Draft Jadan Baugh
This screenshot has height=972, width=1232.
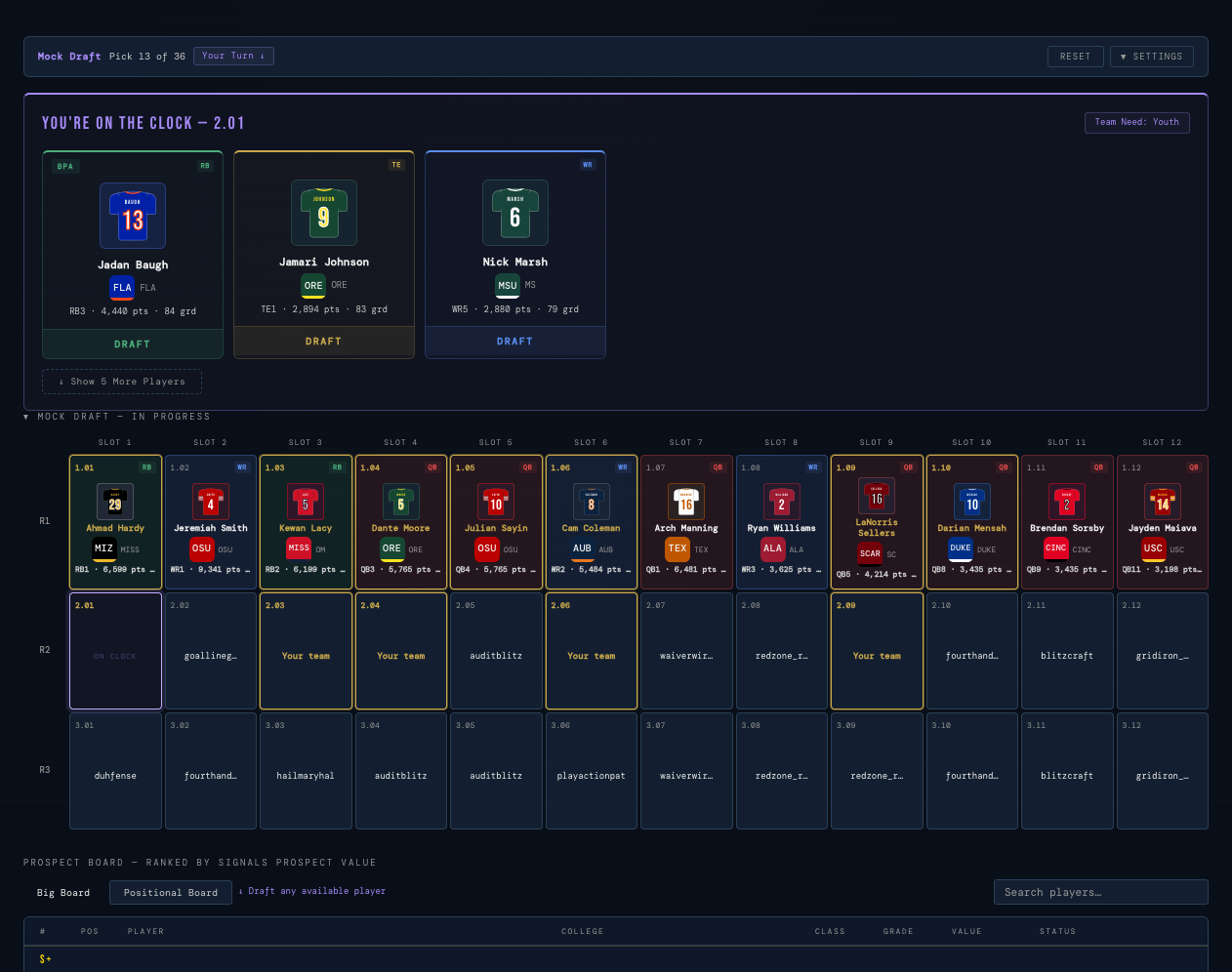coord(133,344)
